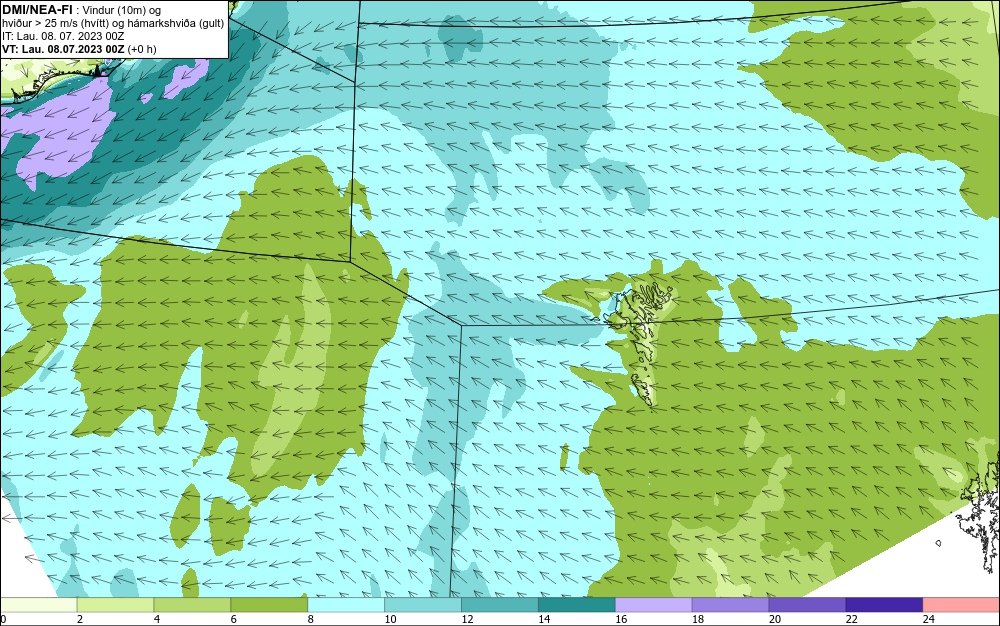This screenshot has height=626, width=1000.
Task: Click the 16–18 m/s lavender legend swatch
Action: coord(654,605)
